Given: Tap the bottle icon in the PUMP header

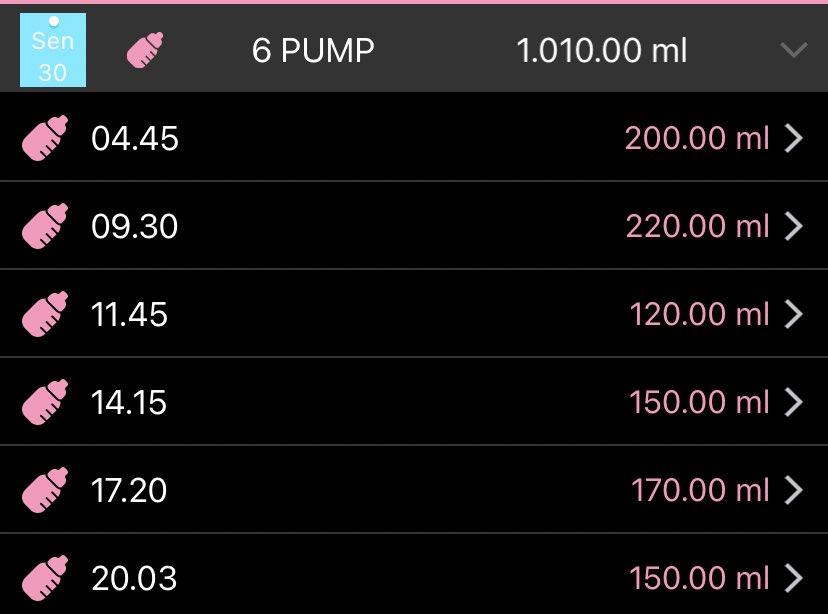Looking at the screenshot, I should (x=145, y=50).
